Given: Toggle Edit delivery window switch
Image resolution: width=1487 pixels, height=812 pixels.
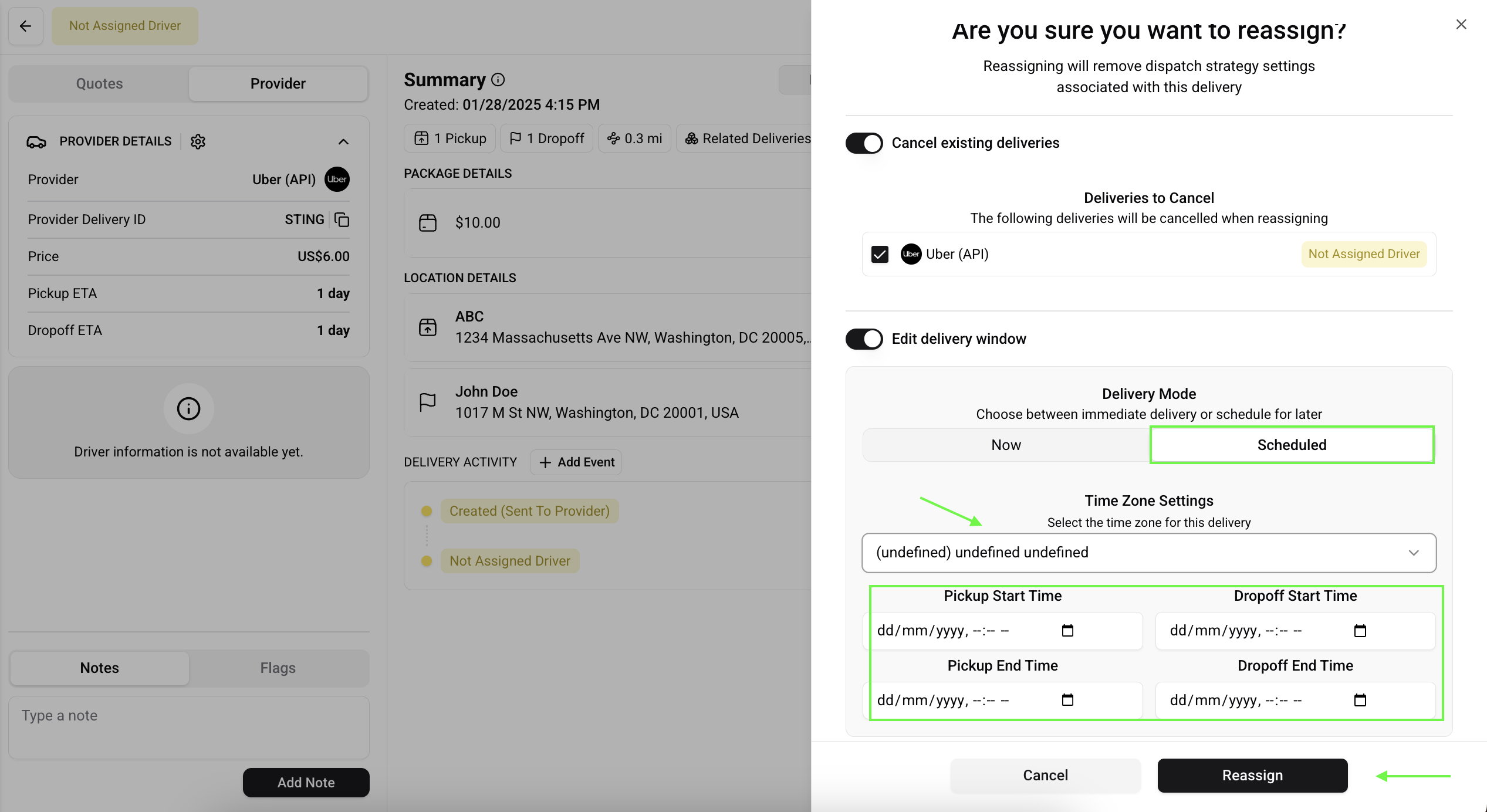Looking at the screenshot, I should [864, 339].
